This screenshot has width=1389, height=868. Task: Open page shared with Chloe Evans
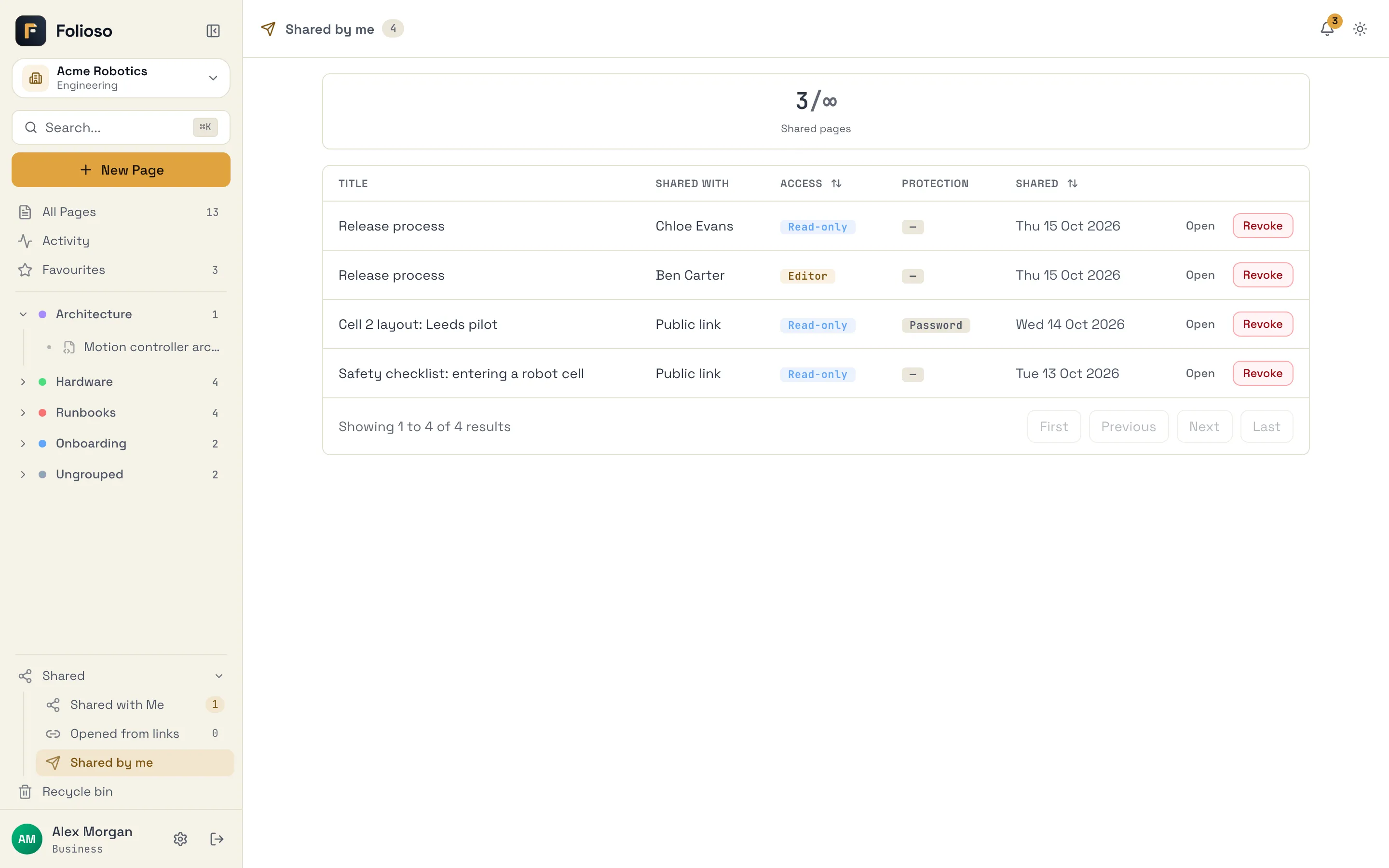tap(1199, 226)
